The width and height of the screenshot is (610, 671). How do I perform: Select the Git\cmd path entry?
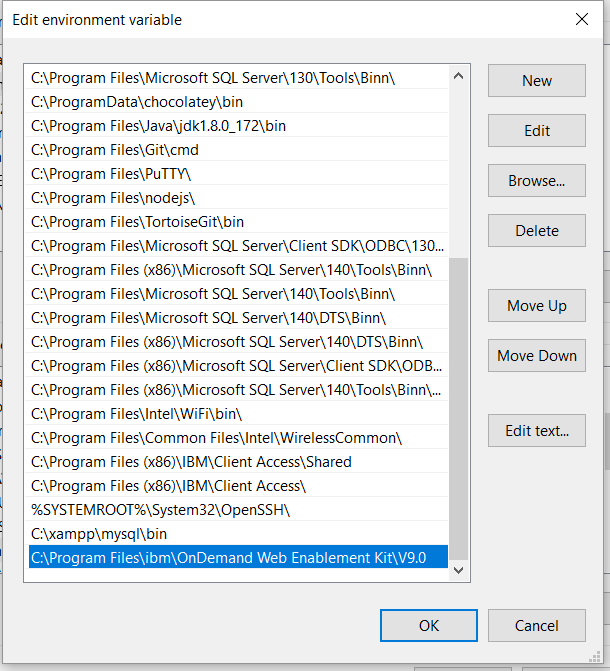[238, 150]
